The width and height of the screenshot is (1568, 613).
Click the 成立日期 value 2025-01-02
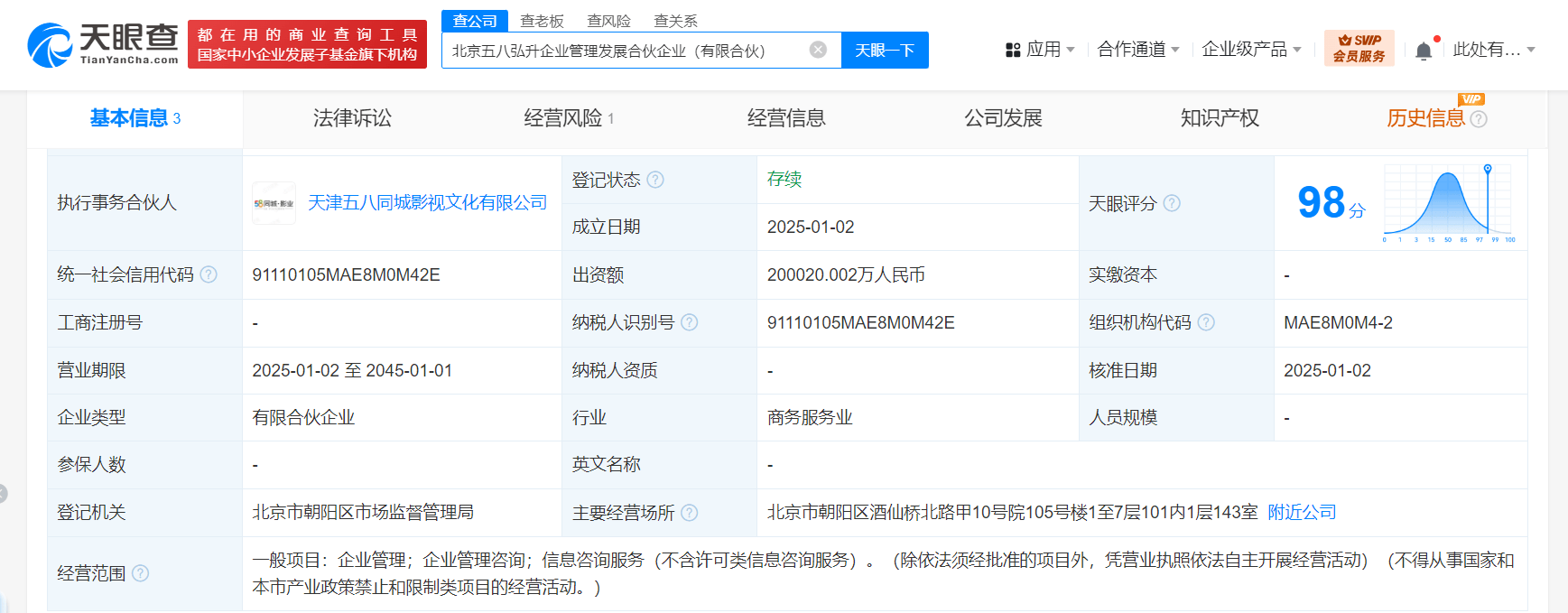[811, 228]
